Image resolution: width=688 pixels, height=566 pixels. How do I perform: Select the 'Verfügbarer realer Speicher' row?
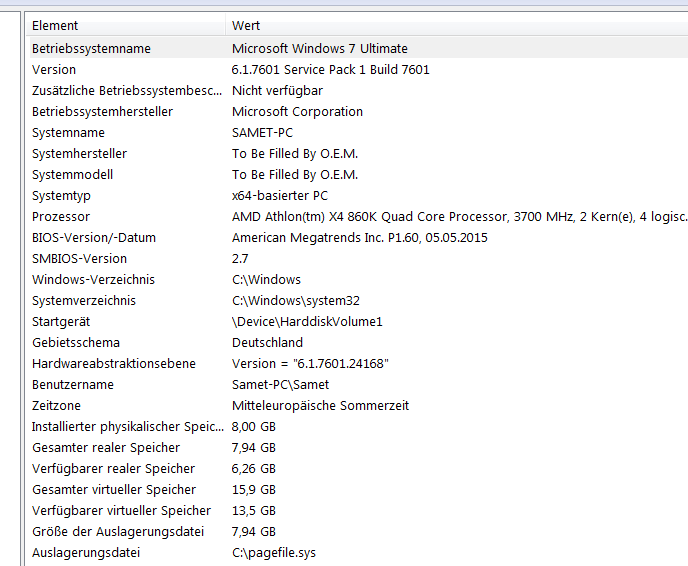click(359, 469)
